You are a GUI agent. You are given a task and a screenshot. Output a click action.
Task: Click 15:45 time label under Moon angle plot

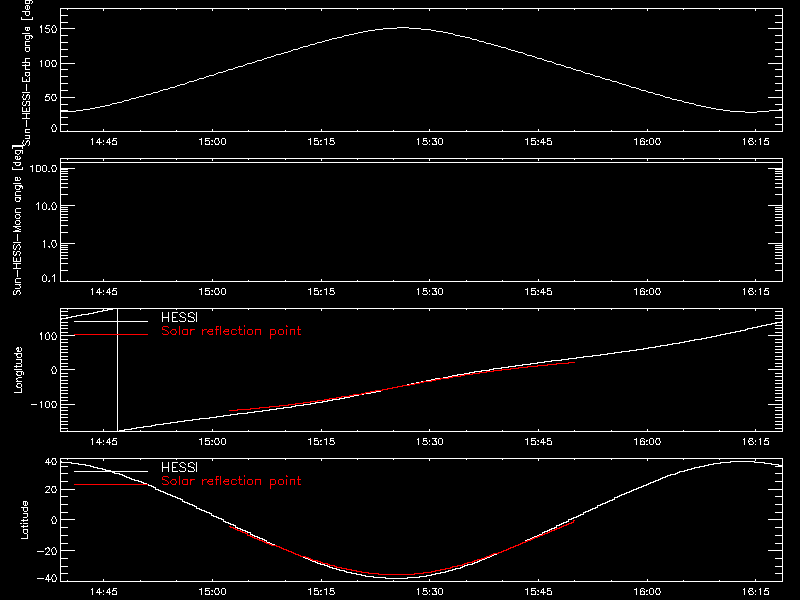click(x=538, y=292)
